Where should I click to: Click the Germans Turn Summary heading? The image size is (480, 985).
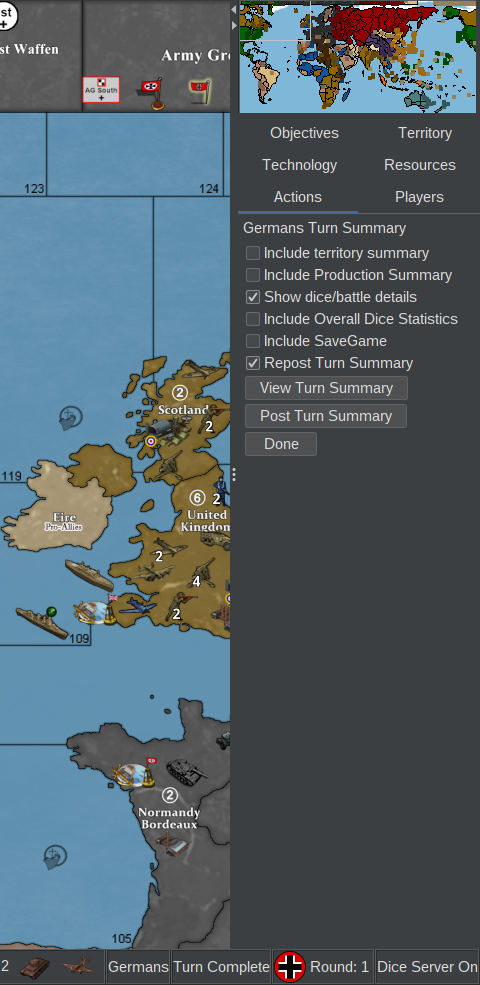pos(324,228)
